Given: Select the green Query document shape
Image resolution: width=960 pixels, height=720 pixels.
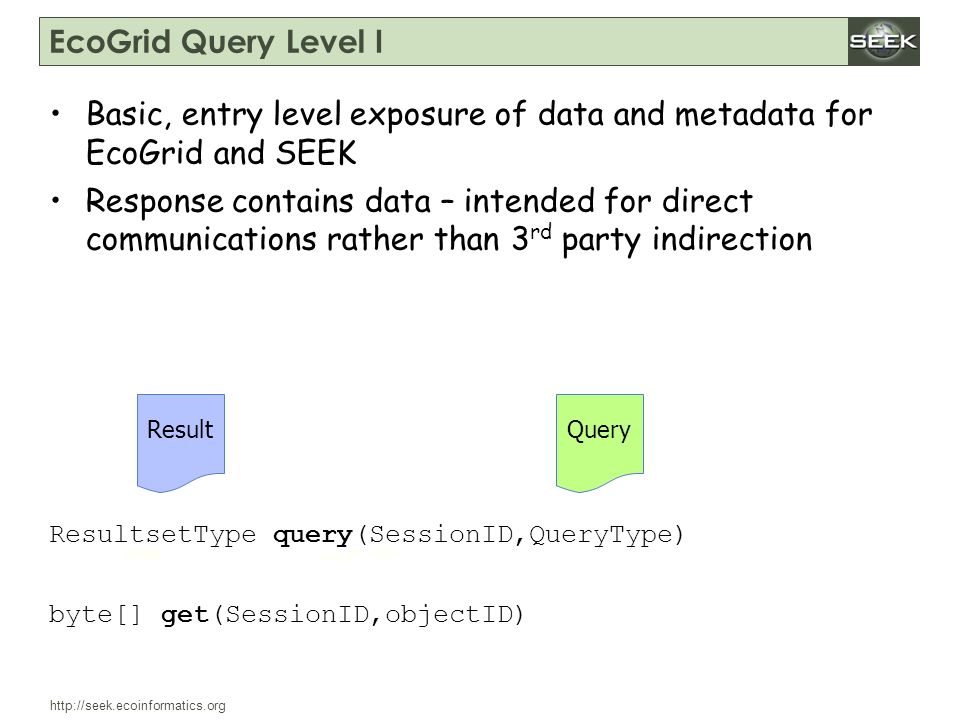Looking at the screenshot, I should click(599, 443).
